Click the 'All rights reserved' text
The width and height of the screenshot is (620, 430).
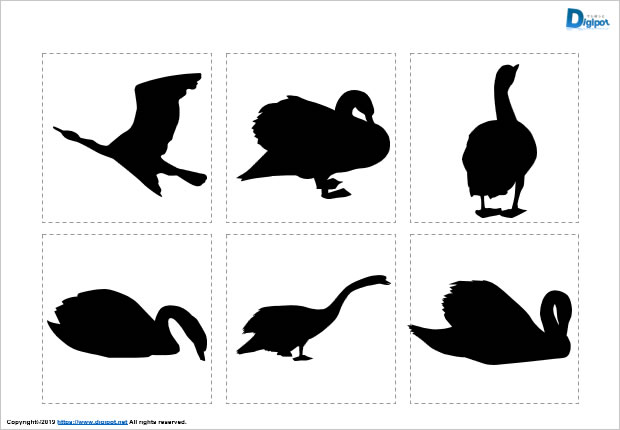point(158,423)
